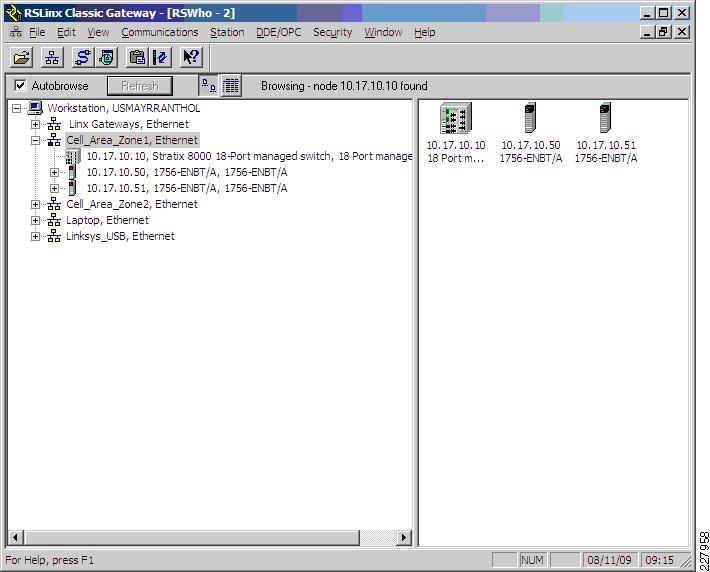Click Linx Gateways network icon
Viewport: 710px width, 572px height.
(54, 124)
